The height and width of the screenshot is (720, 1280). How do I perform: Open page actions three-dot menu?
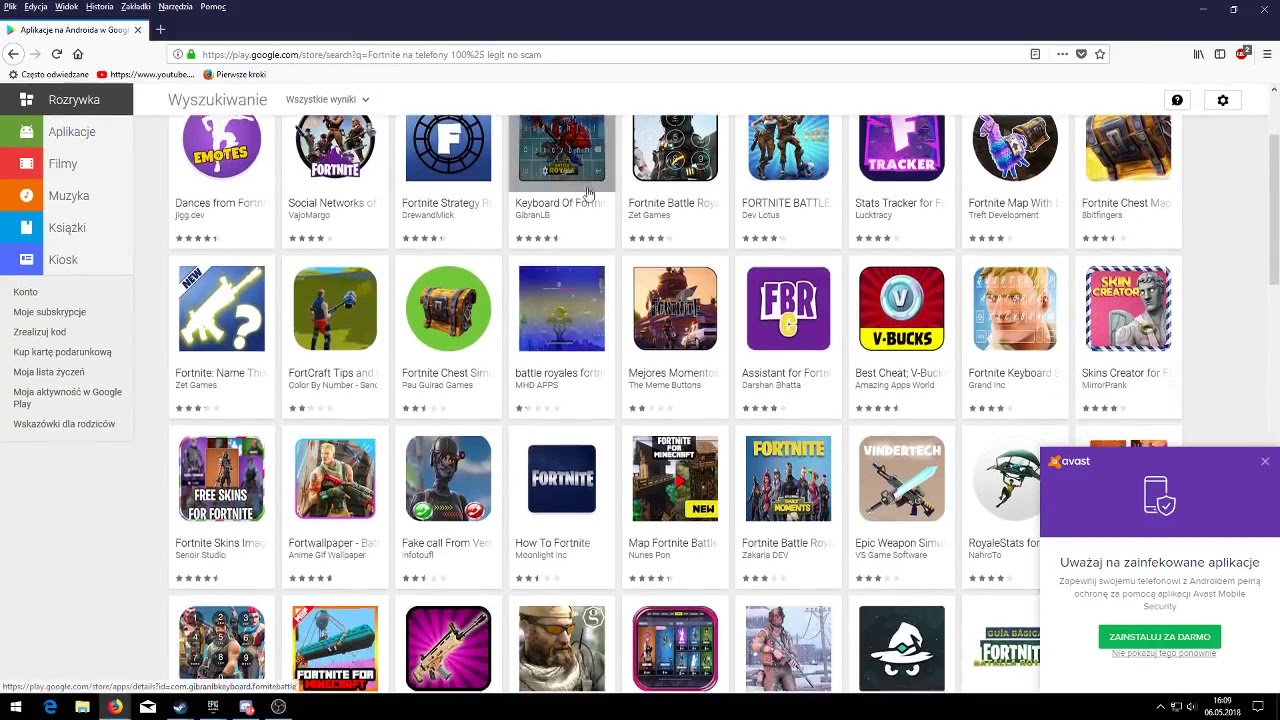tap(1062, 54)
